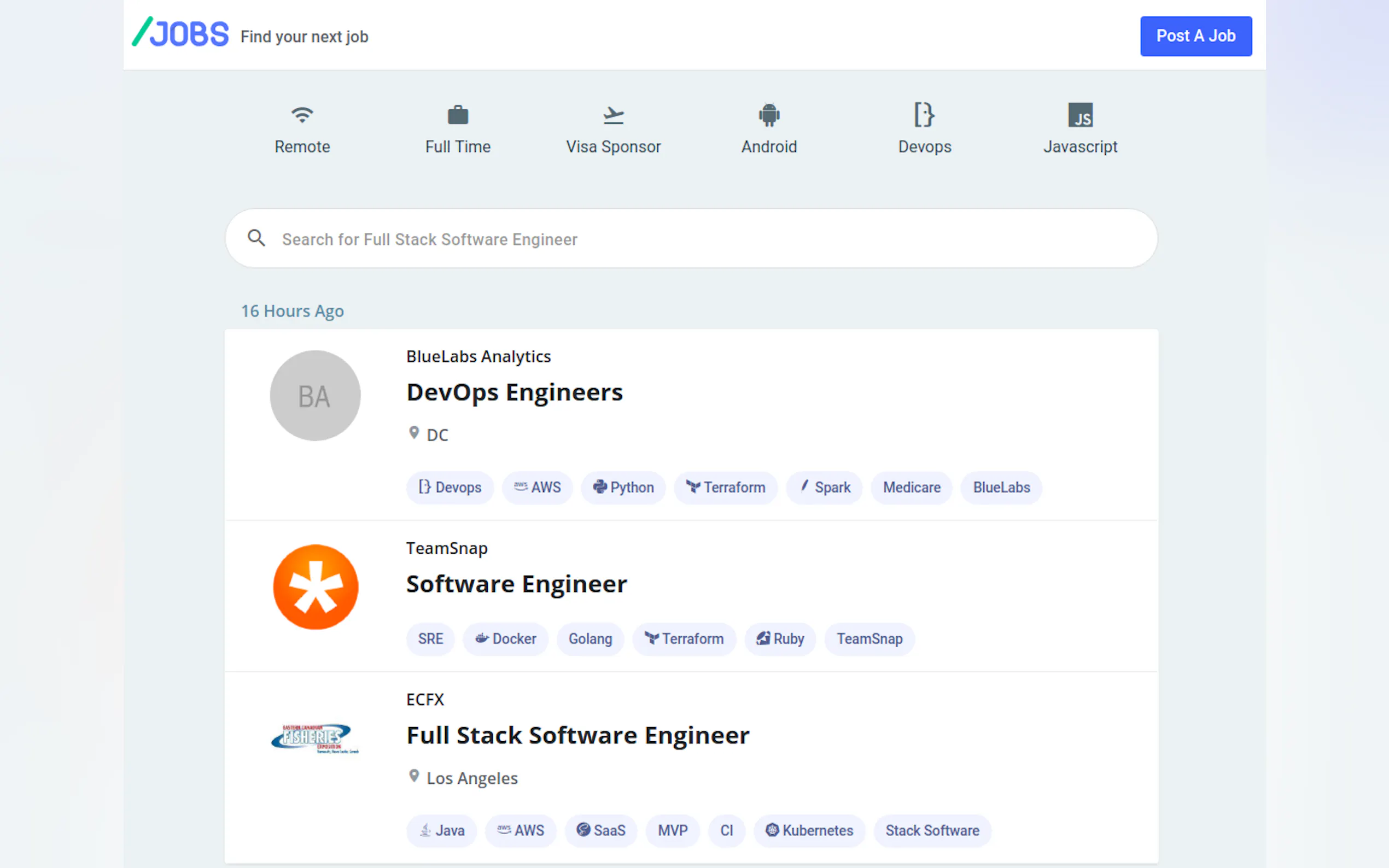Click the ECFX company name
This screenshot has width=1389, height=868.
point(425,700)
